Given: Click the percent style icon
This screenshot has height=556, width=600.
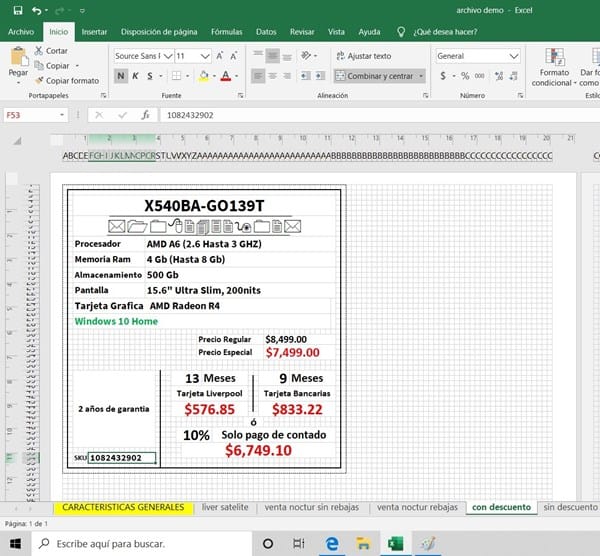Looking at the screenshot, I should point(465,76).
